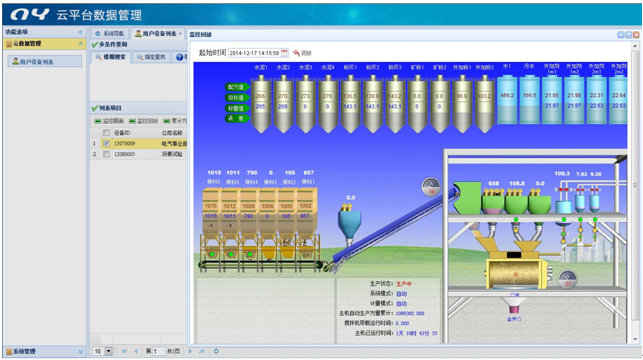Image resolution: width=643 pixels, height=360 pixels.
Task: Click the calendar icon beside 起始时间 field
Action: pyautogui.click(x=284, y=52)
